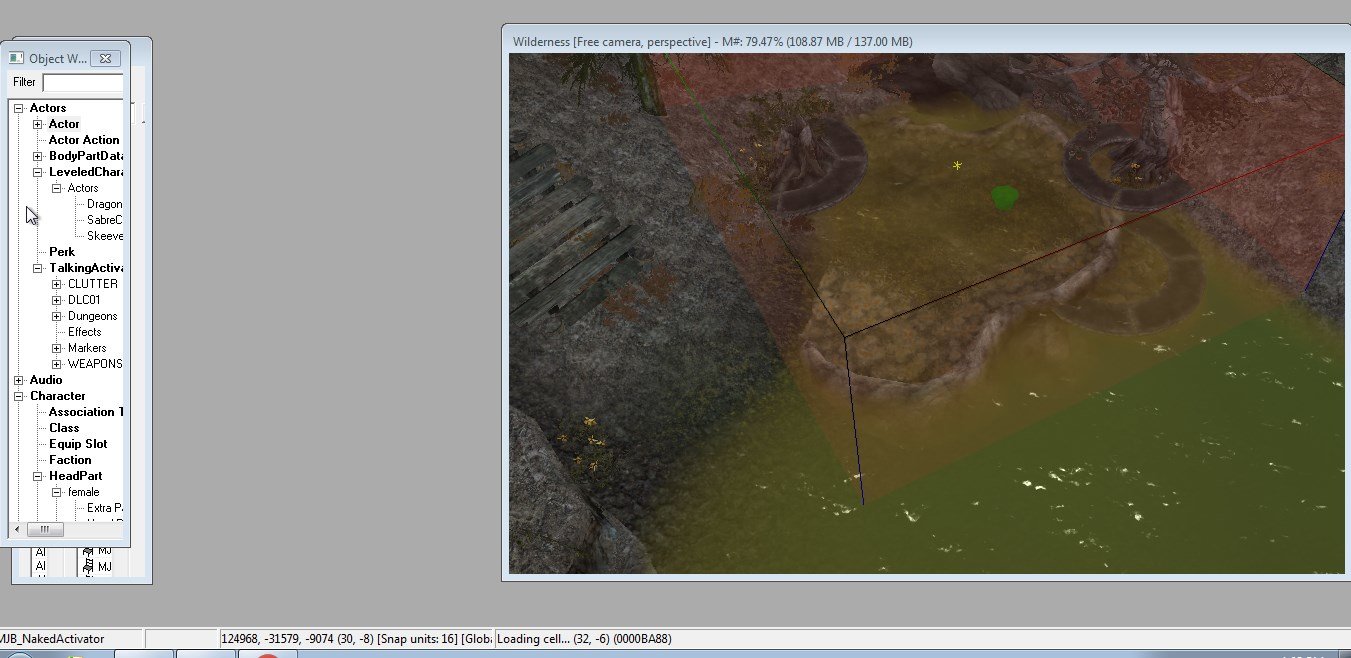Expand the BodyPartData node
This screenshot has height=658, width=1351.
38,156
